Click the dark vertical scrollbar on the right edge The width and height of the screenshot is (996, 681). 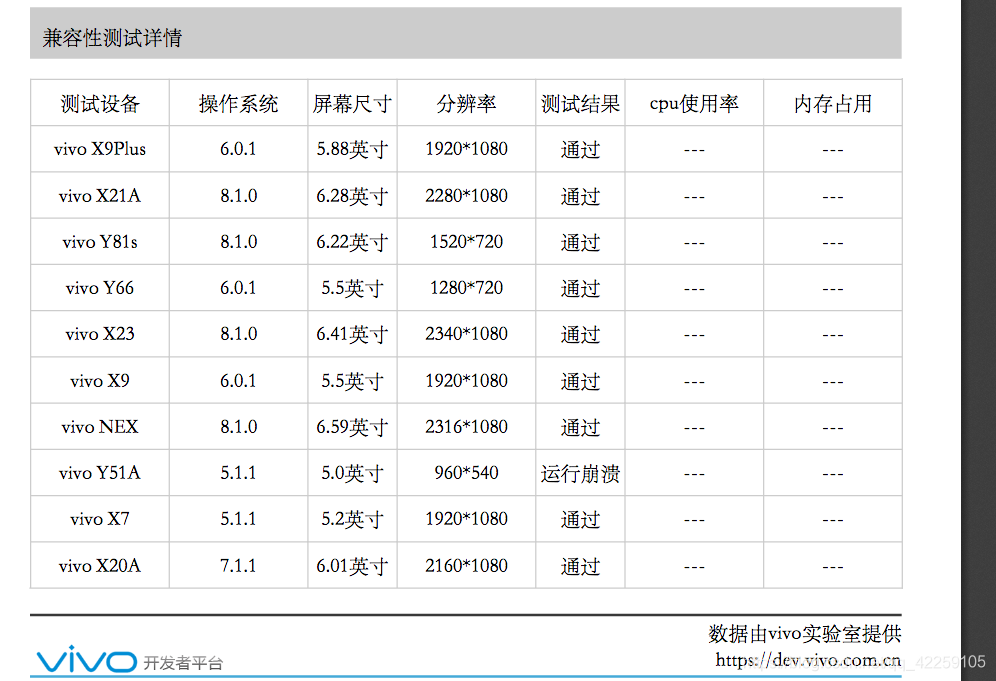click(978, 340)
